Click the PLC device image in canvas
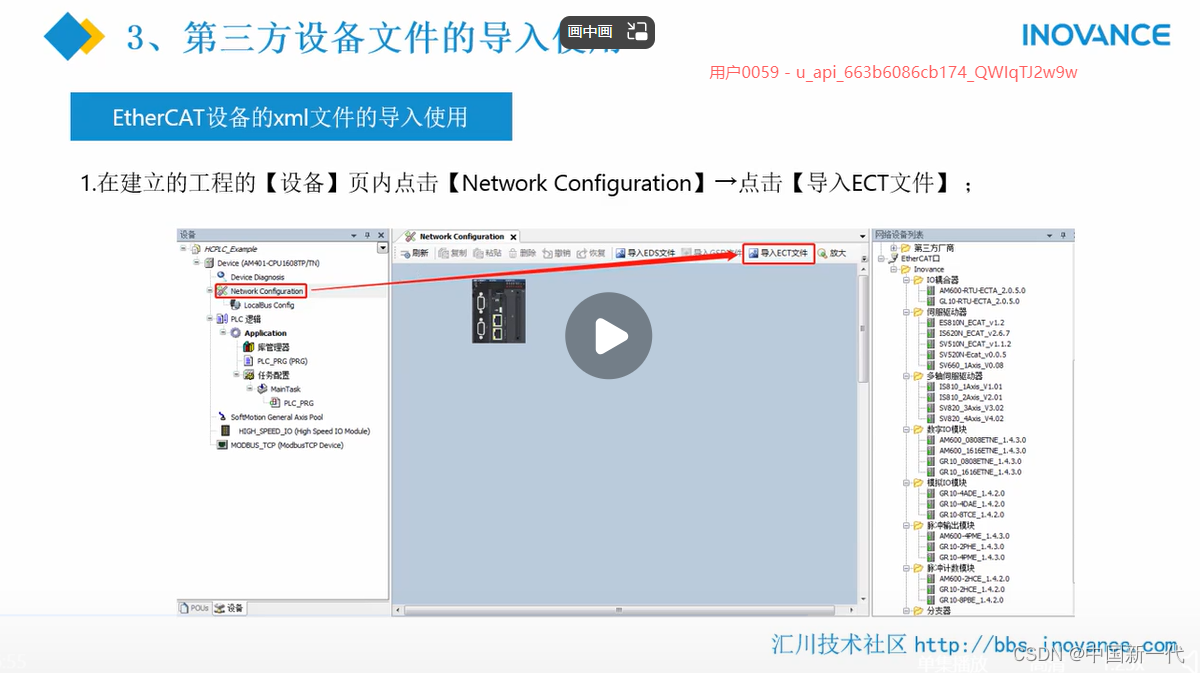Image resolution: width=1200 pixels, height=673 pixels. (x=499, y=311)
